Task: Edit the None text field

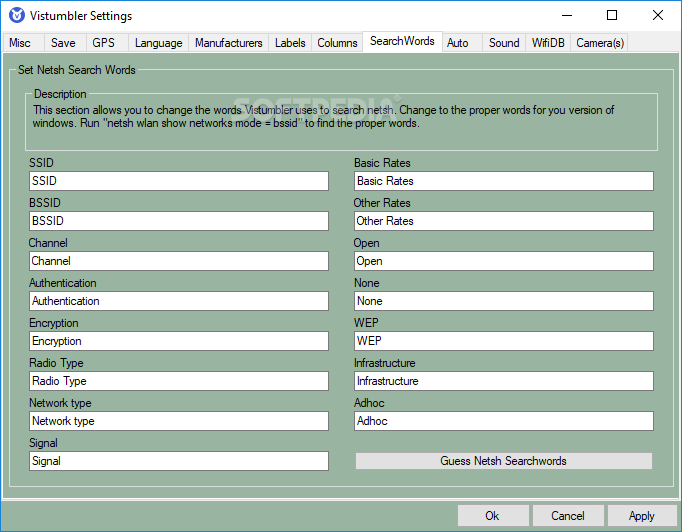Action: tap(504, 301)
